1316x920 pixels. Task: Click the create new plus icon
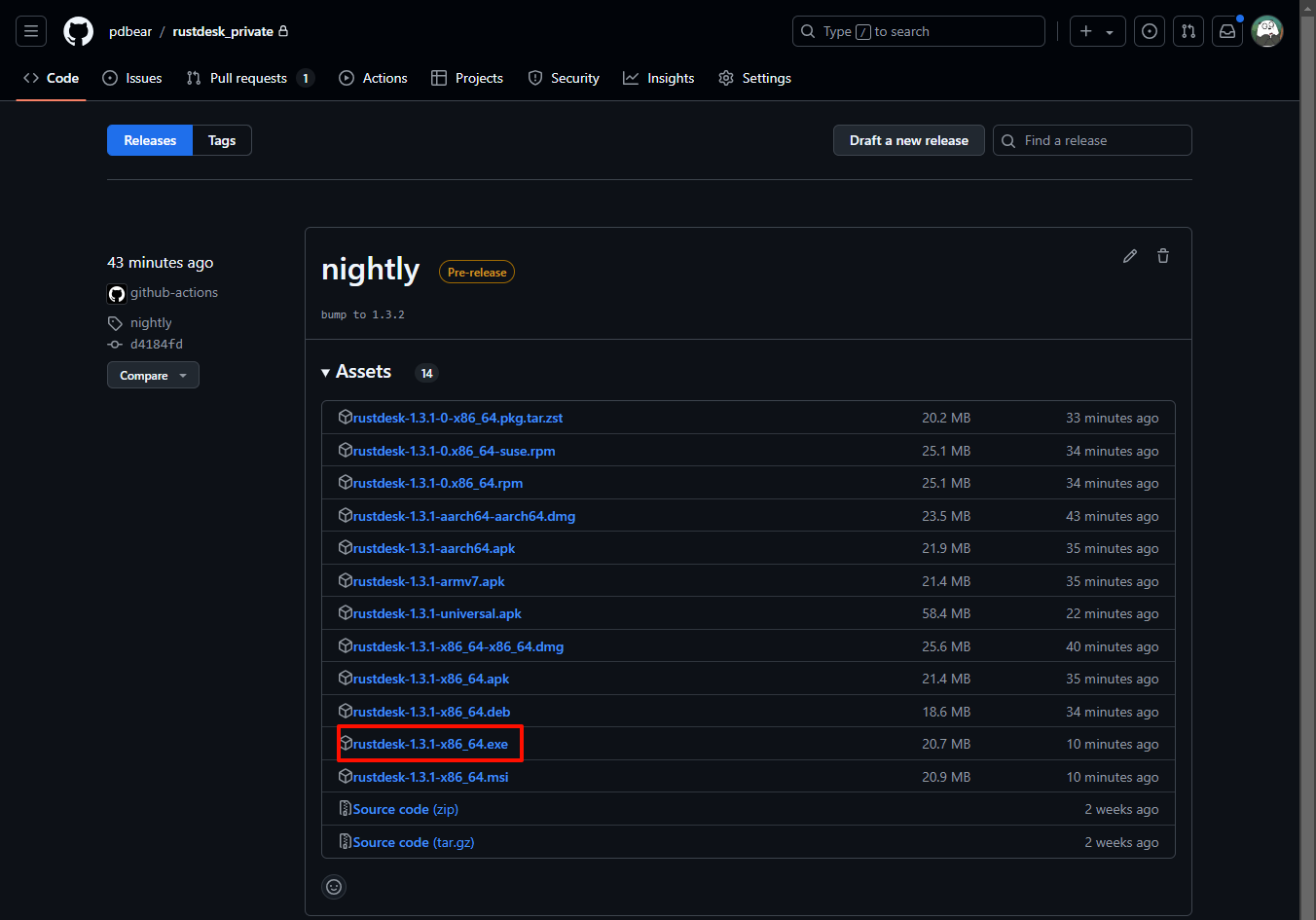coord(1086,31)
